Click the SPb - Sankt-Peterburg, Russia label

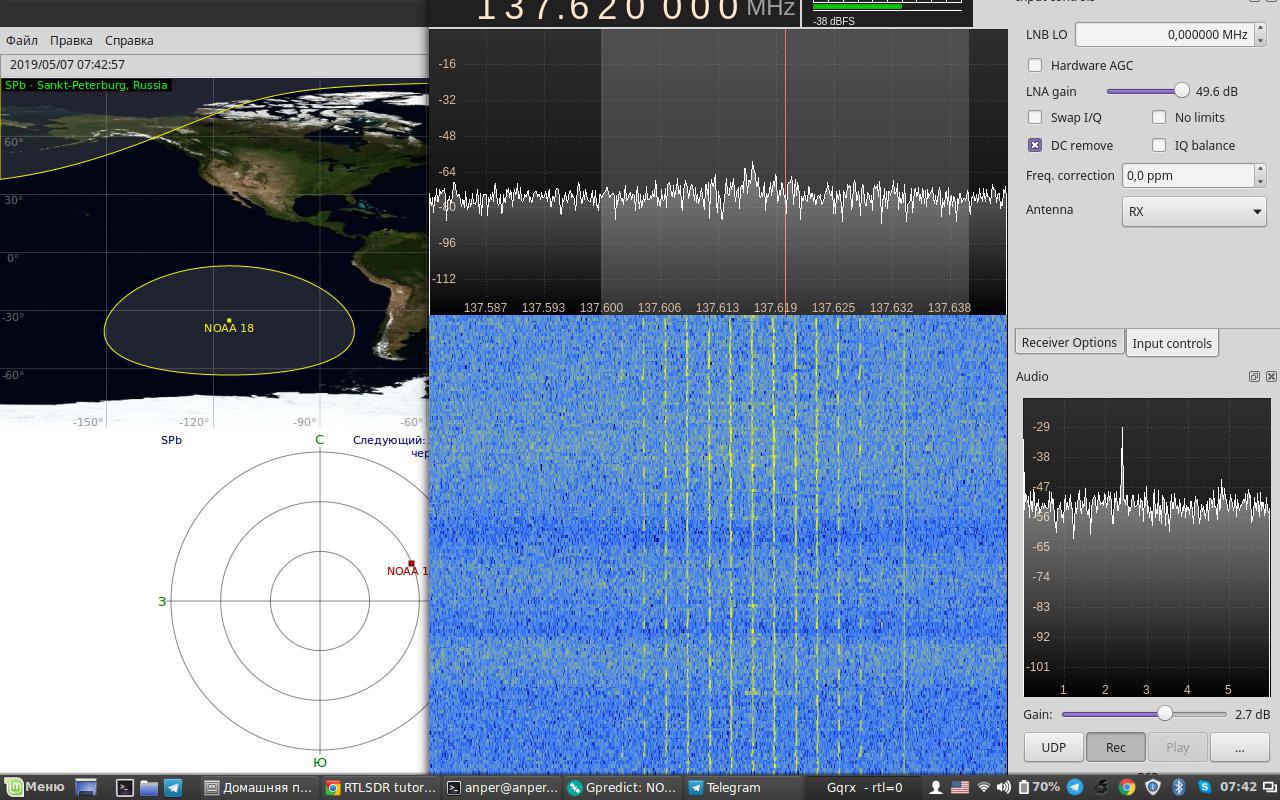pos(86,85)
